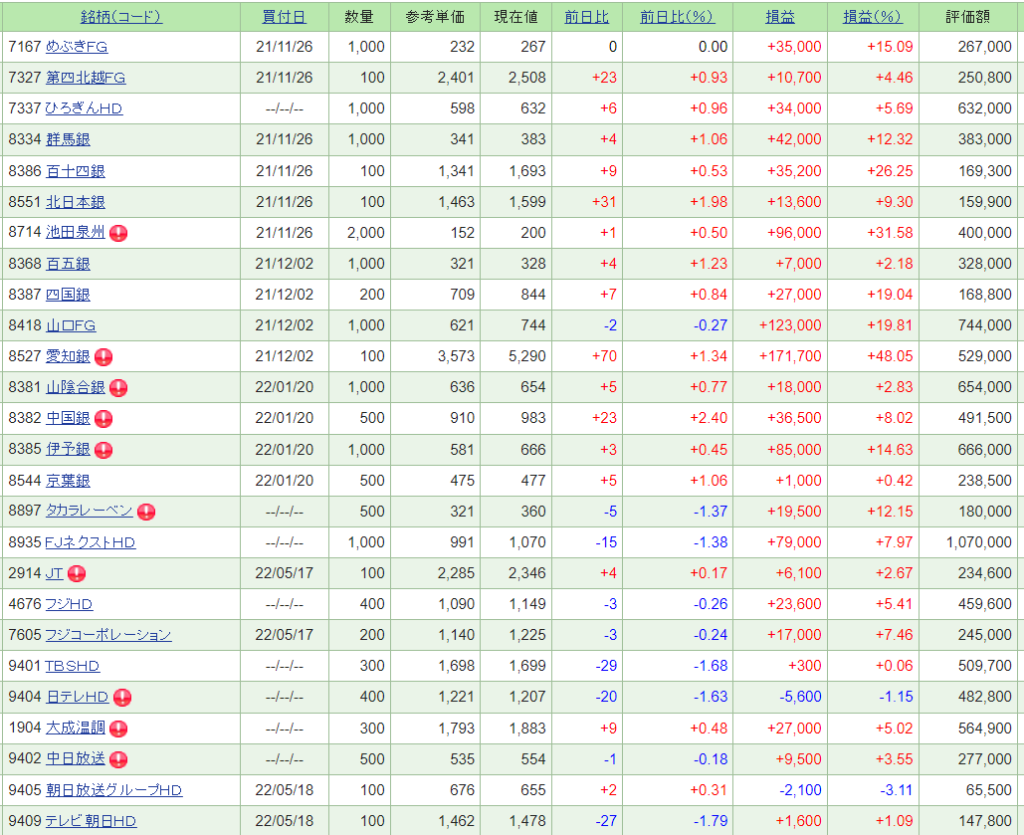Screen dimensions: 1024x835
Task: Sort by 銘柄(コード) column header
Action: pyautogui.click(x=121, y=16)
